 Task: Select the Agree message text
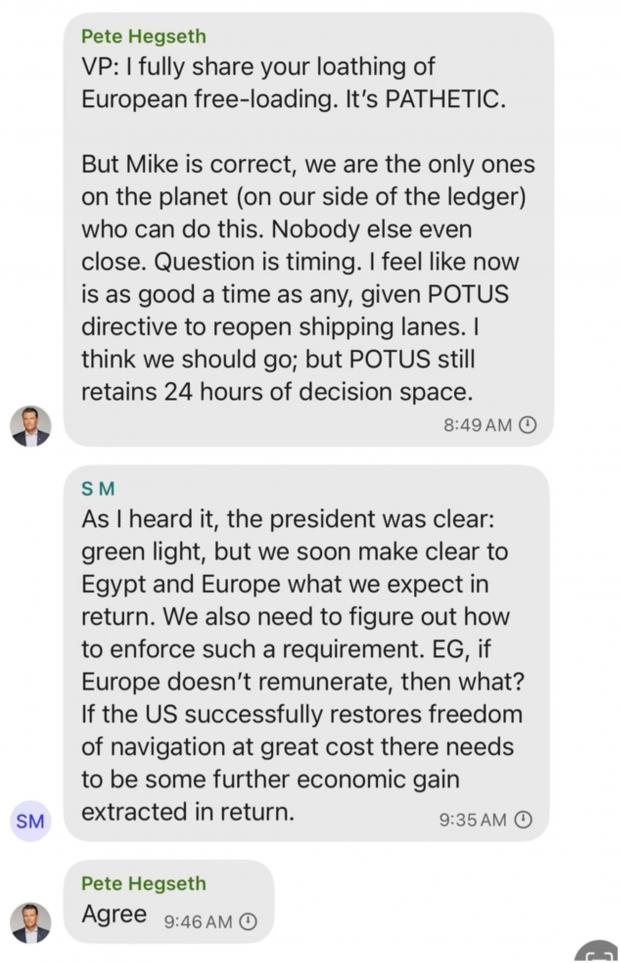pyautogui.click(x=114, y=914)
